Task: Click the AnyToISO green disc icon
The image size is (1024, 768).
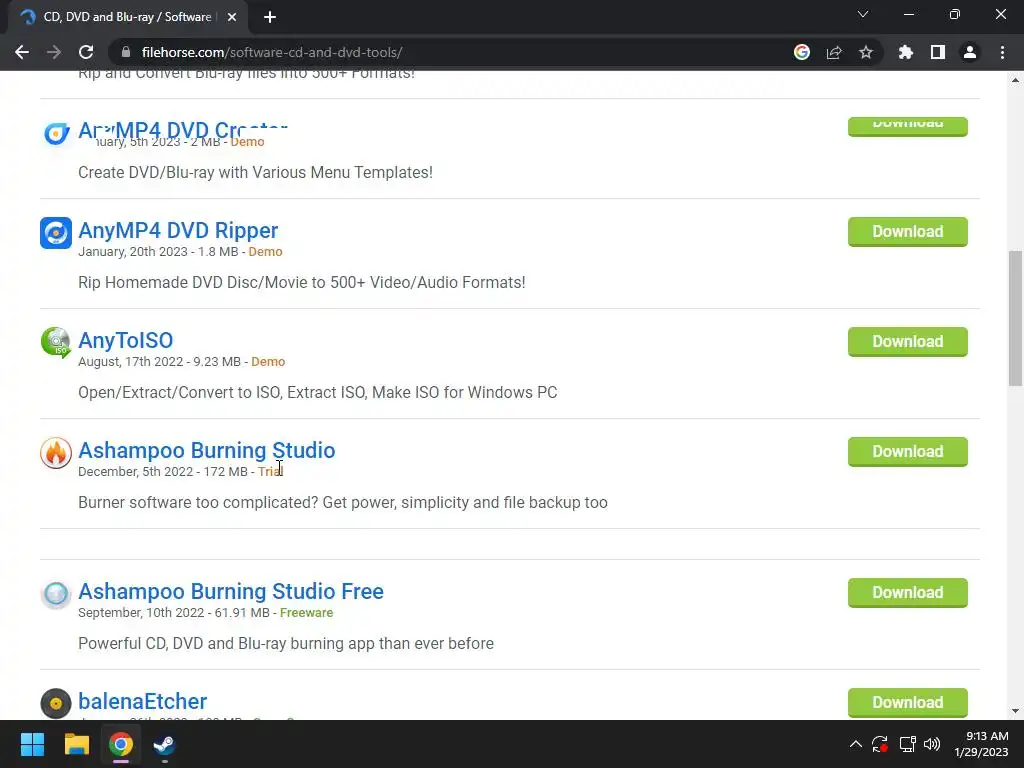Action: pos(56,343)
